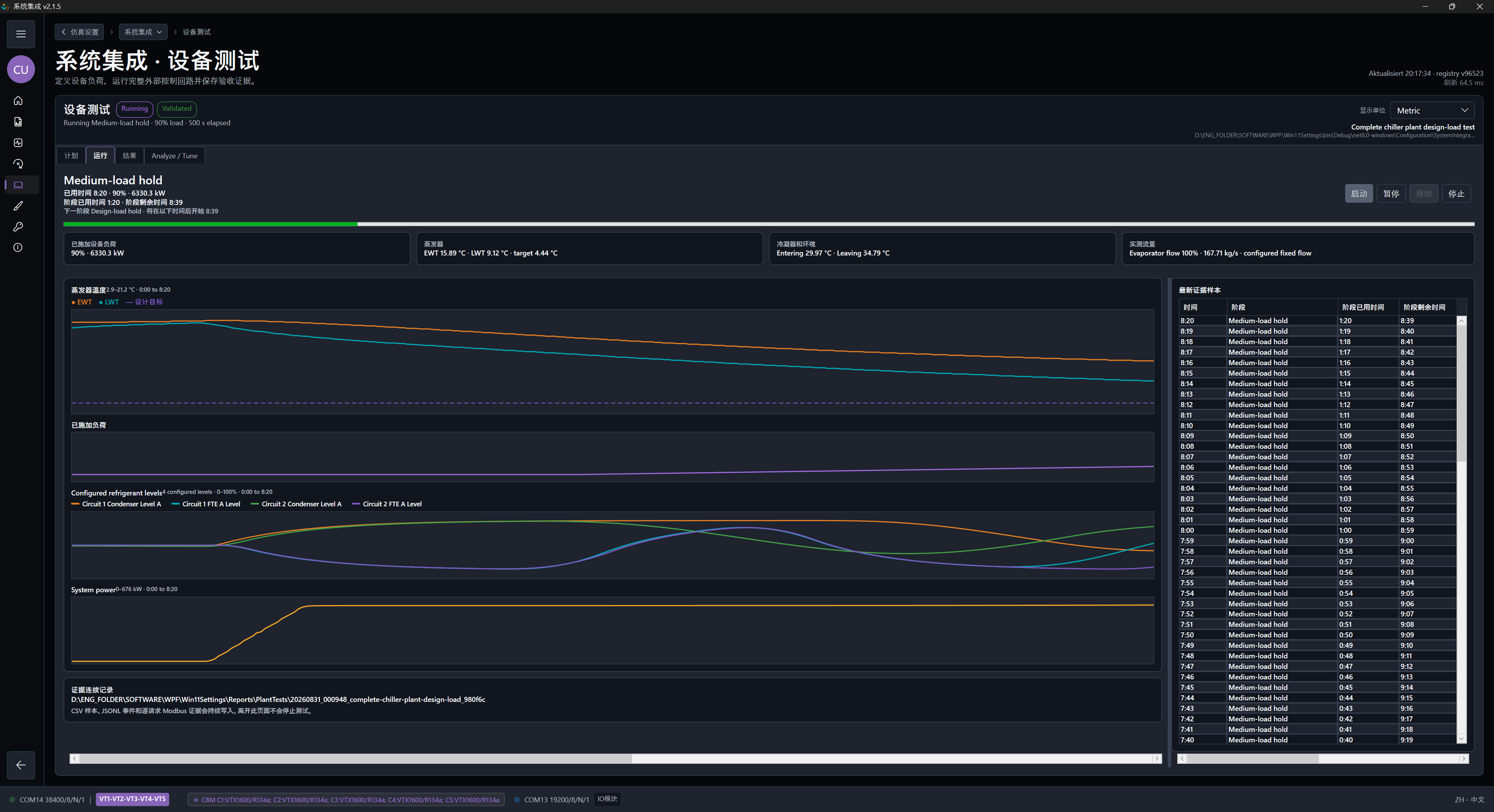Go back to 仿真设置 breadcrumb

coord(79,32)
